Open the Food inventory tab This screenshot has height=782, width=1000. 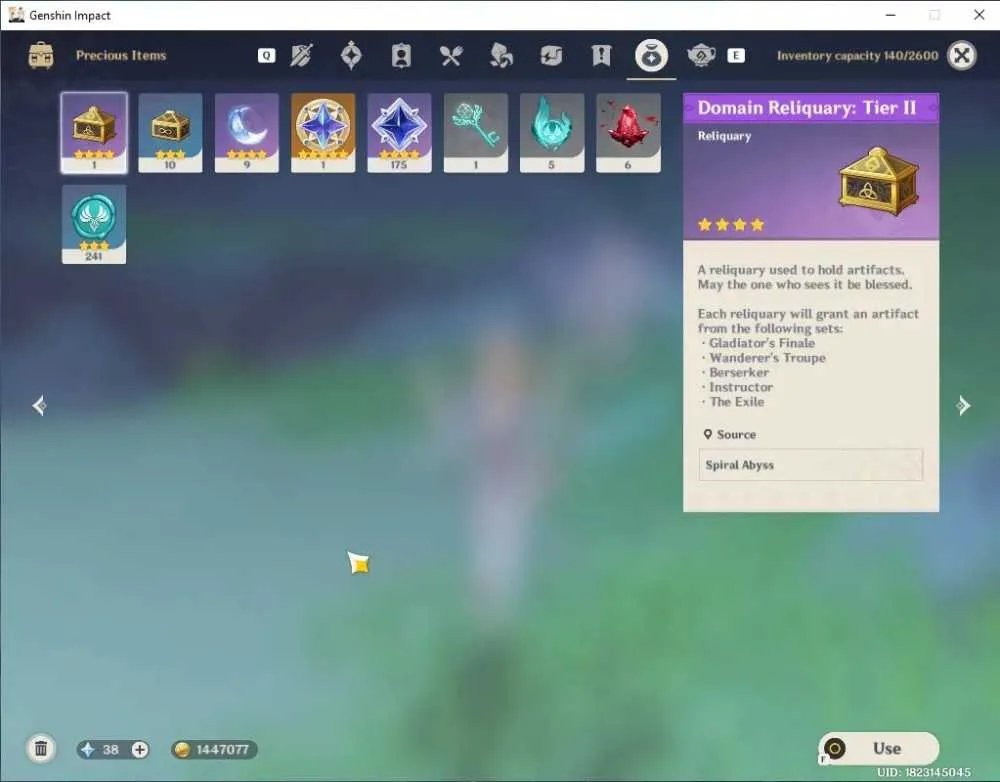[x=450, y=56]
